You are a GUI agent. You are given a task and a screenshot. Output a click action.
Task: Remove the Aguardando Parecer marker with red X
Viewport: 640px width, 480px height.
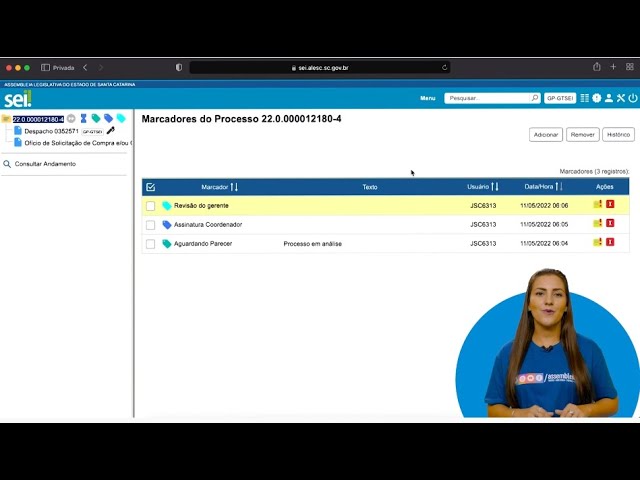pos(610,242)
